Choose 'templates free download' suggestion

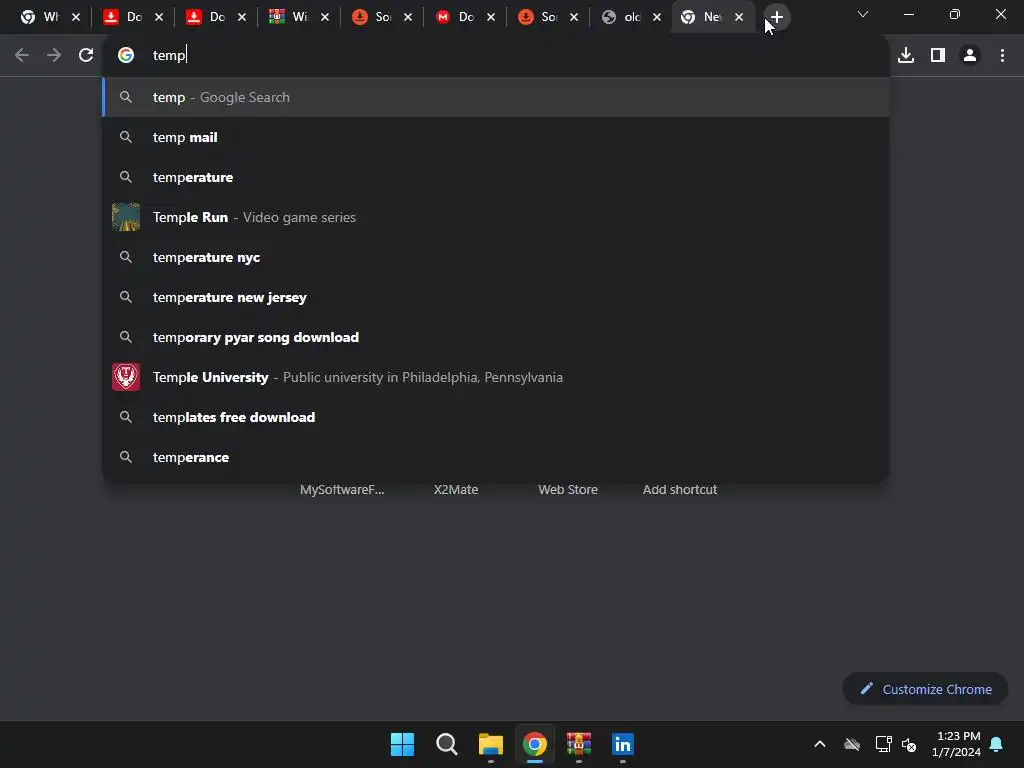click(x=496, y=417)
